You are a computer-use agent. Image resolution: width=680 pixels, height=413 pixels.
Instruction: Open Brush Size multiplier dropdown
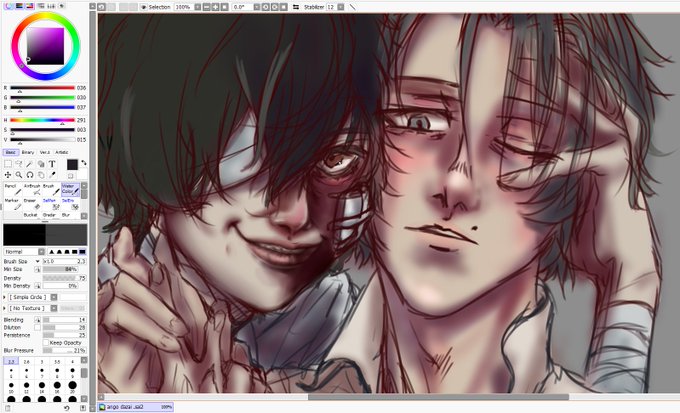pos(38,261)
